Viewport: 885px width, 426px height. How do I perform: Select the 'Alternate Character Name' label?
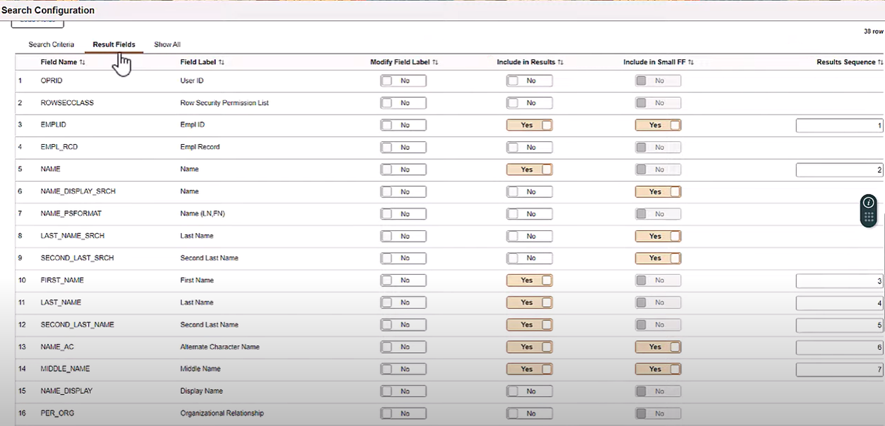point(220,347)
